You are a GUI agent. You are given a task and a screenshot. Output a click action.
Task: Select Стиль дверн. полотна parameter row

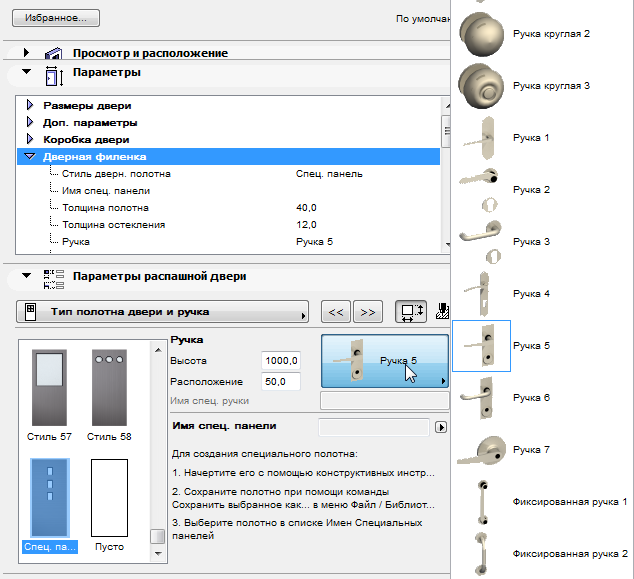228,173
